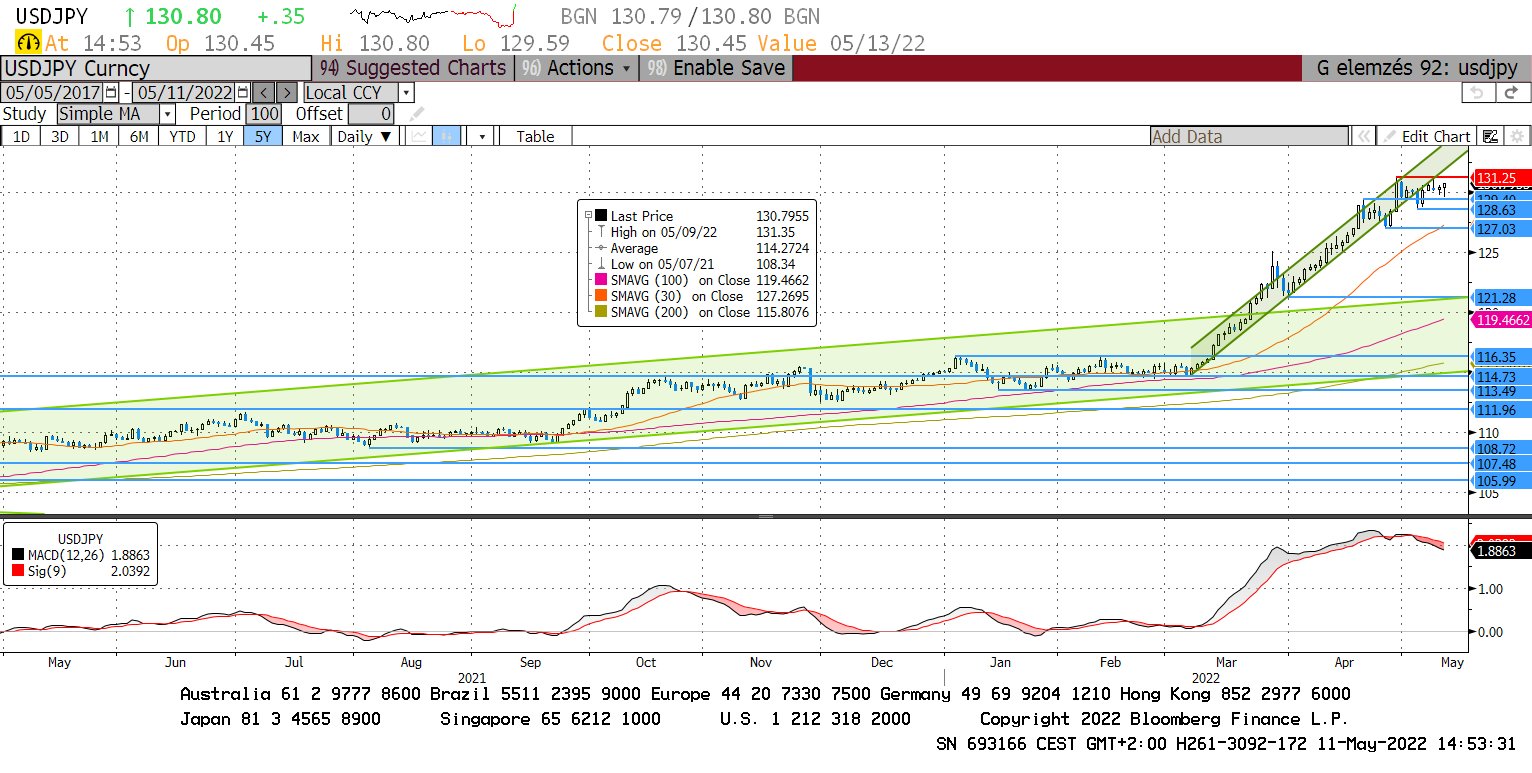The height and width of the screenshot is (773, 1532).
Task: Select the 1M time range tab
Action: [99, 136]
